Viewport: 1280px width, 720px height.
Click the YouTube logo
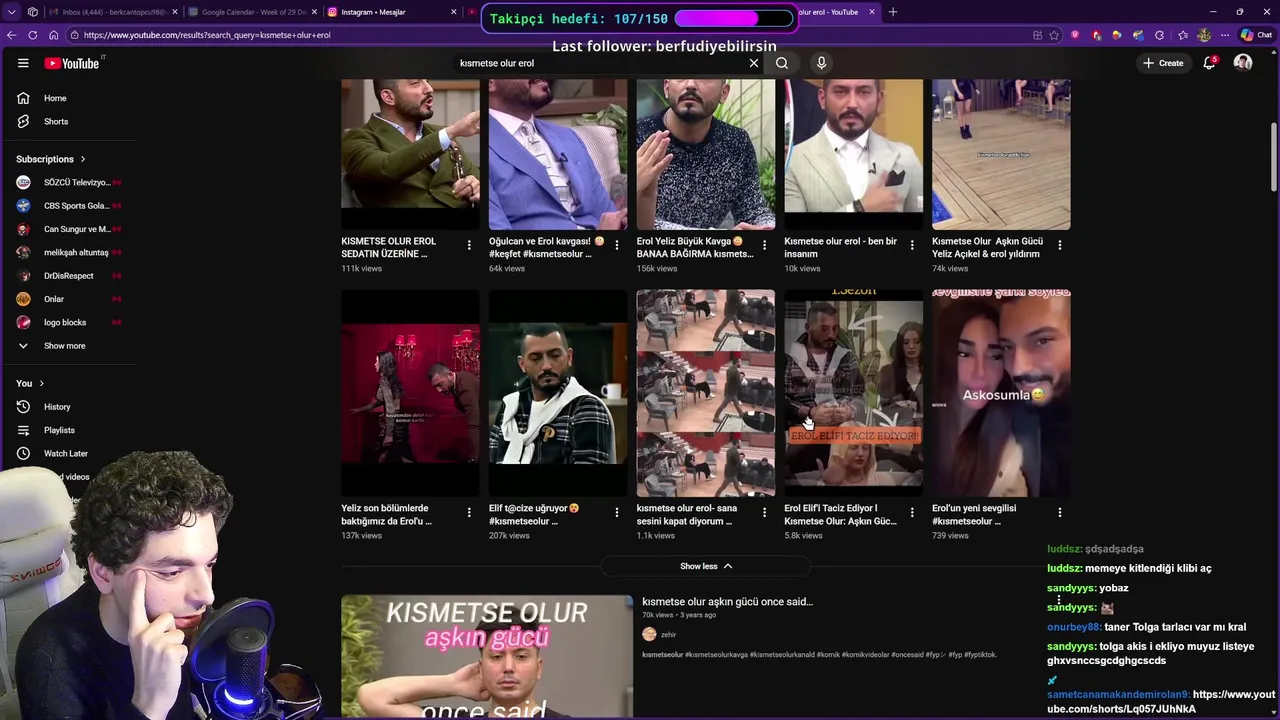pyautogui.click(x=71, y=63)
